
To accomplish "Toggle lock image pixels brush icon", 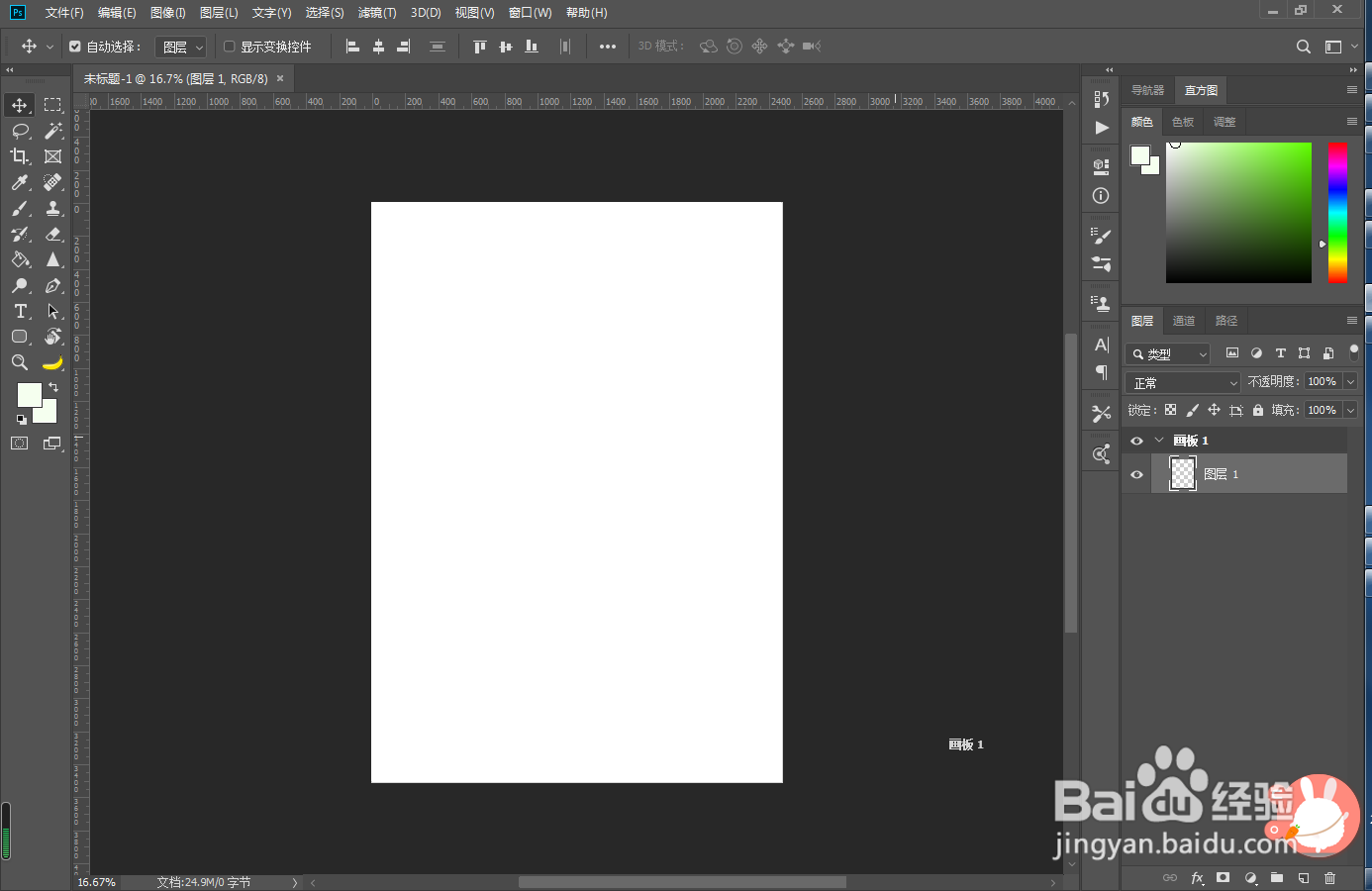I will 1192,410.
